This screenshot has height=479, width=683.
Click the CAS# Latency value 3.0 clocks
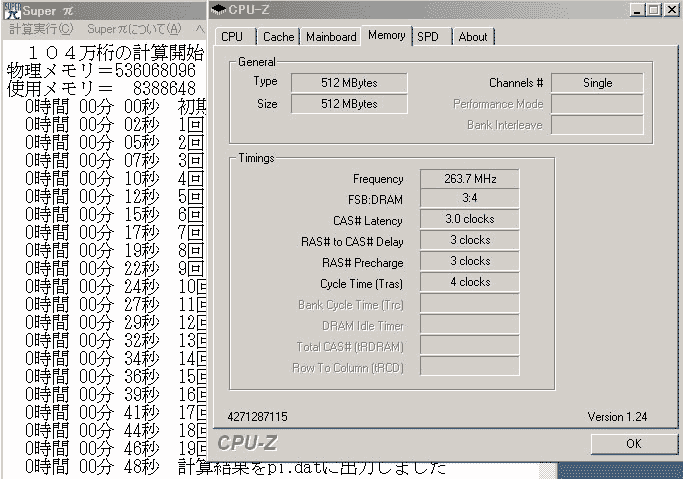point(470,219)
